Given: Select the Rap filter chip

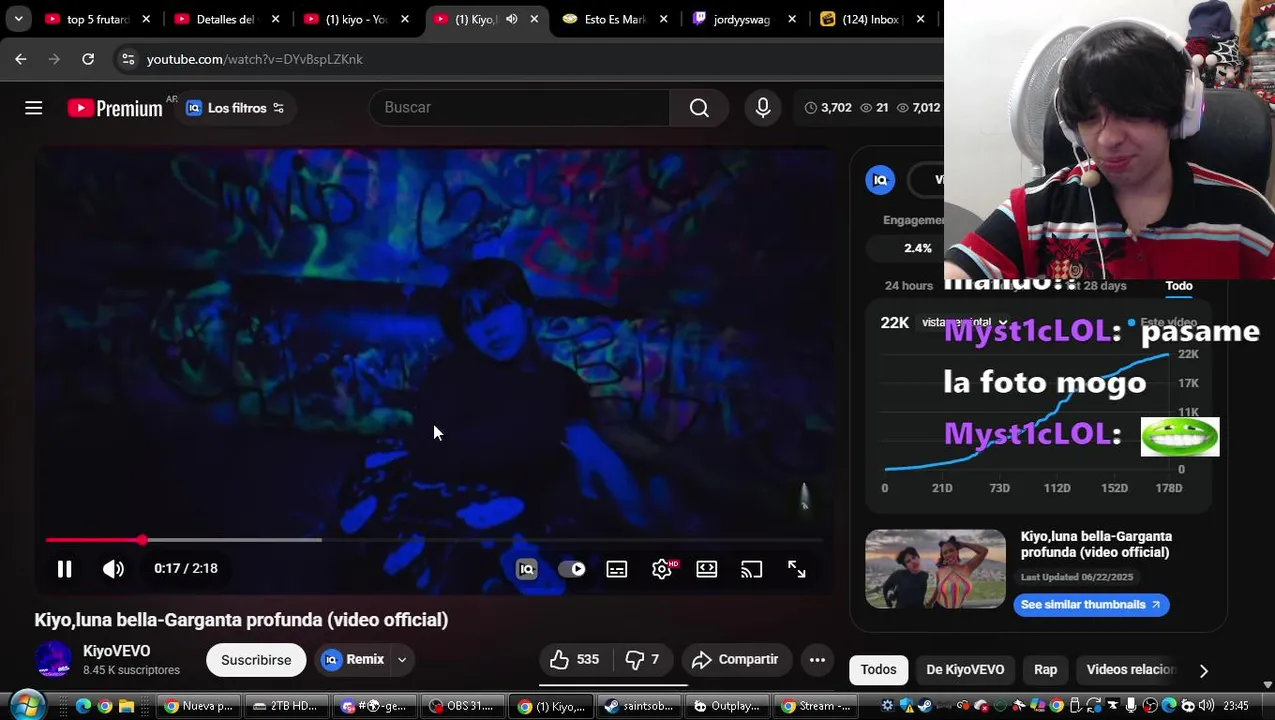Looking at the screenshot, I should coord(1045,670).
